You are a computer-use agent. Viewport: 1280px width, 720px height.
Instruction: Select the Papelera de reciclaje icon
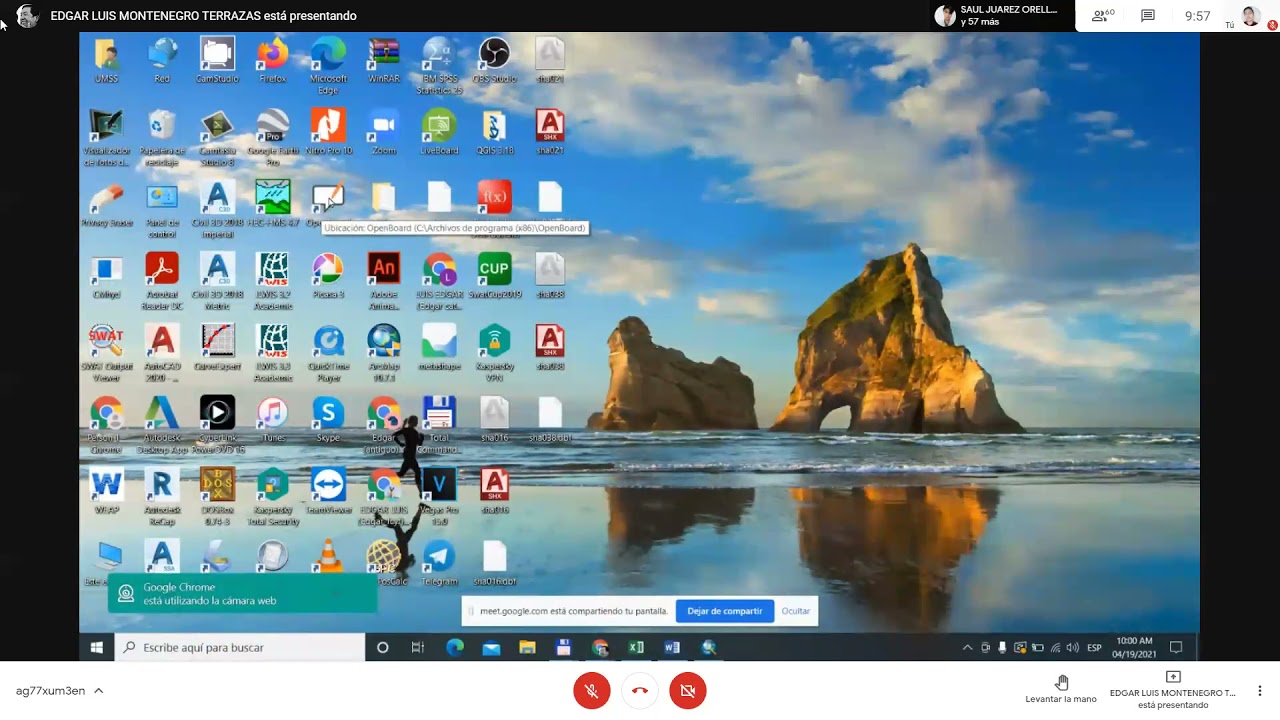(x=161, y=137)
